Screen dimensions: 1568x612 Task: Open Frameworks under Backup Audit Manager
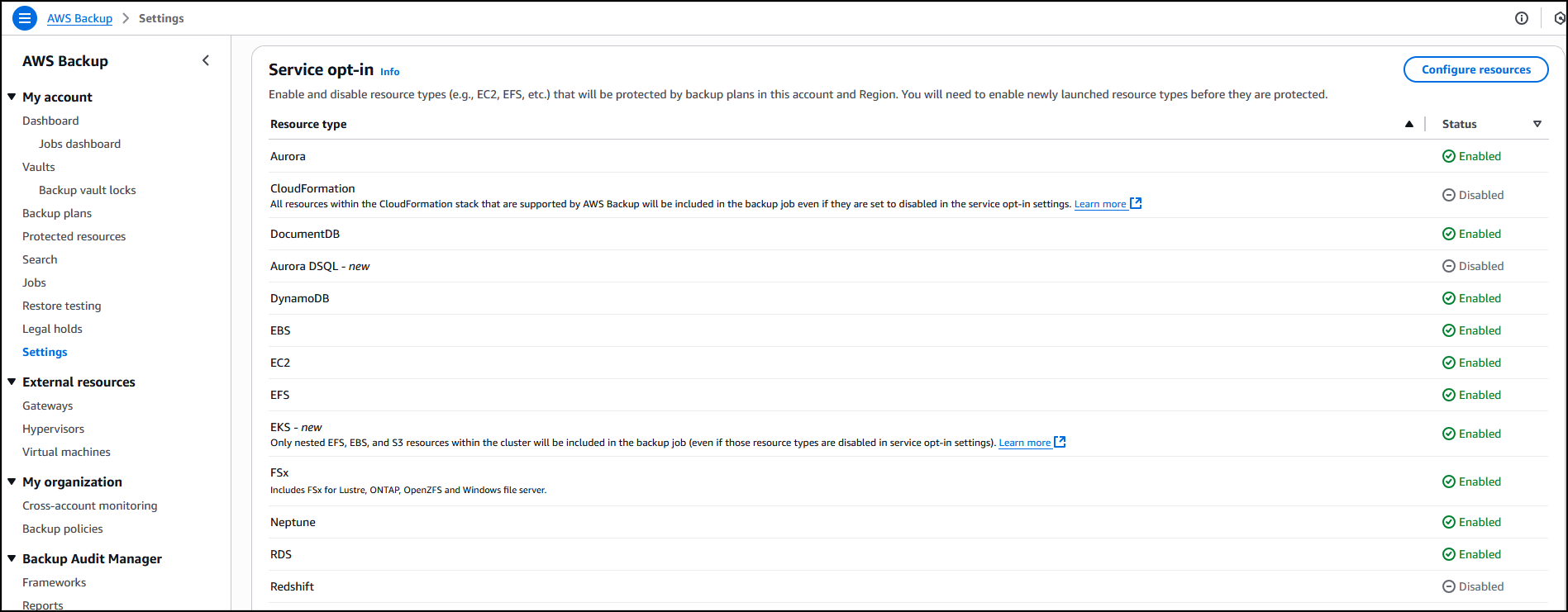[x=55, y=582]
